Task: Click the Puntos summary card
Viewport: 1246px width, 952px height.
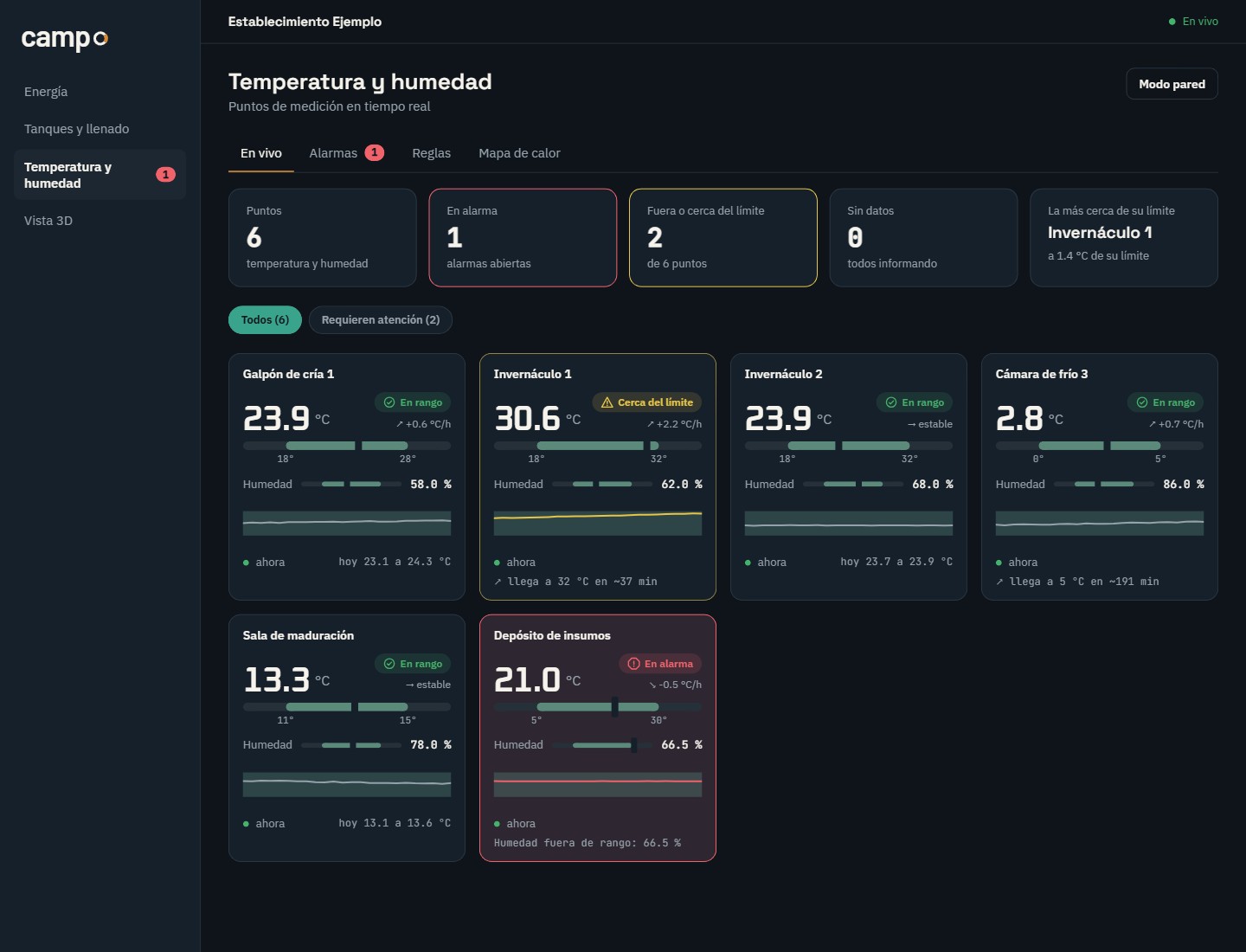Action: (323, 237)
